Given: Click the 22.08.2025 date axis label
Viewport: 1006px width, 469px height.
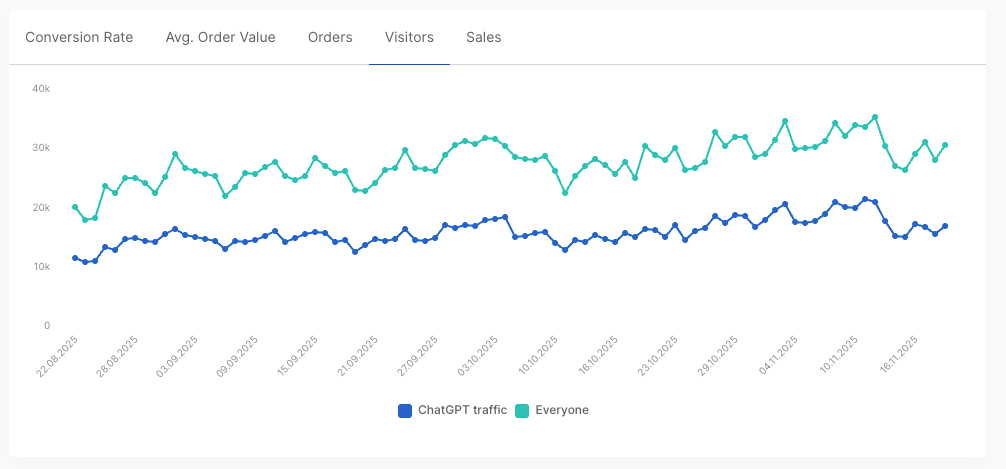Looking at the screenshot, I should click(57, 357).
